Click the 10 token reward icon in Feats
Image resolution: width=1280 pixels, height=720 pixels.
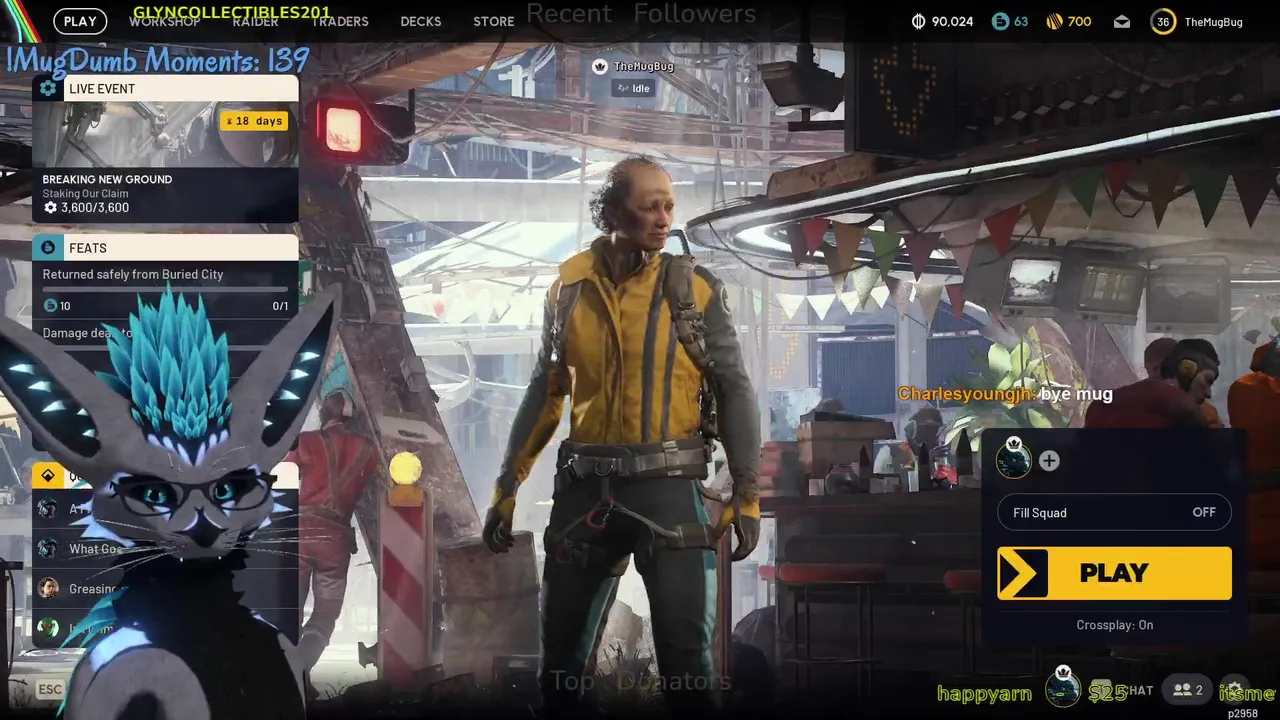[50, 306]
